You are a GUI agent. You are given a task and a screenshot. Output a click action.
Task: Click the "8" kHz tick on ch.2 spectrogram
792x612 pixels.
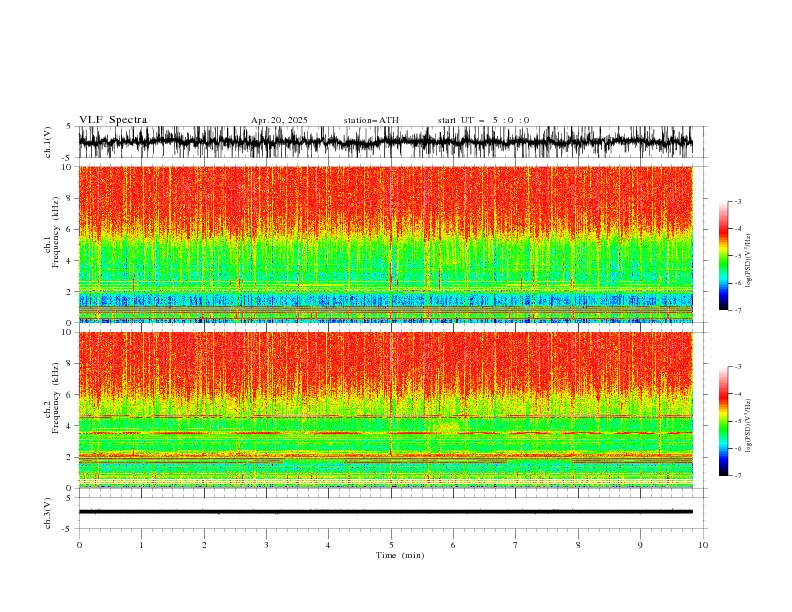coord(70,364)
